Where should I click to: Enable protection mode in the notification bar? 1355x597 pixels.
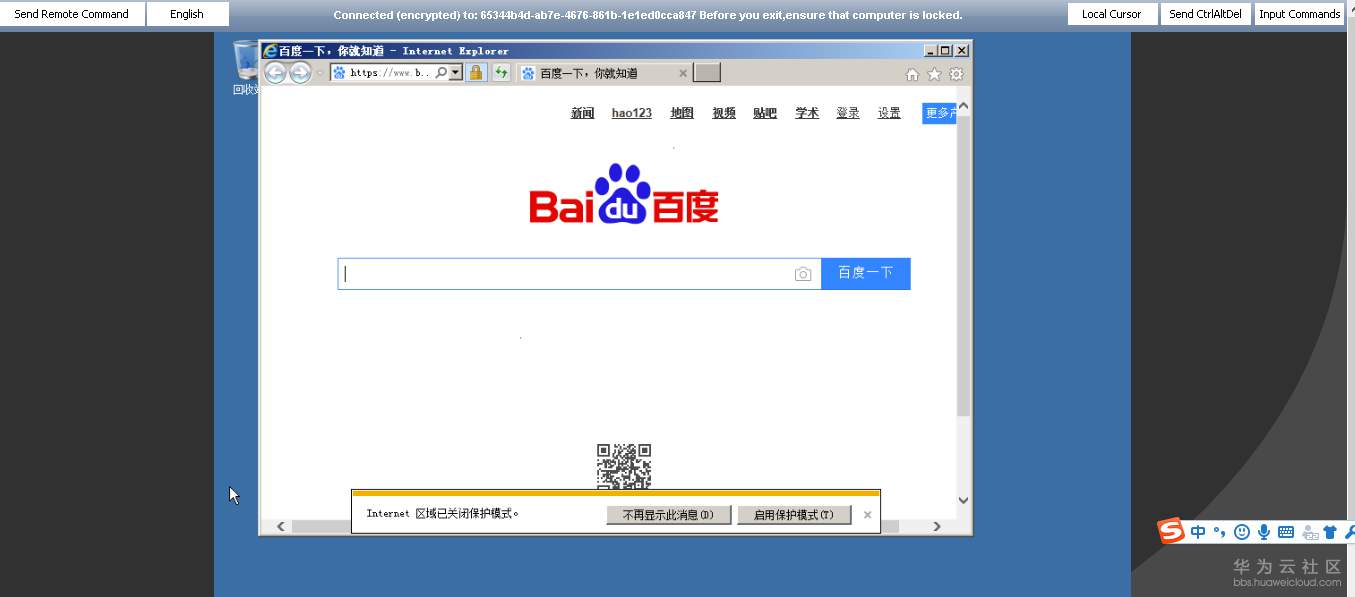(794, 514)
